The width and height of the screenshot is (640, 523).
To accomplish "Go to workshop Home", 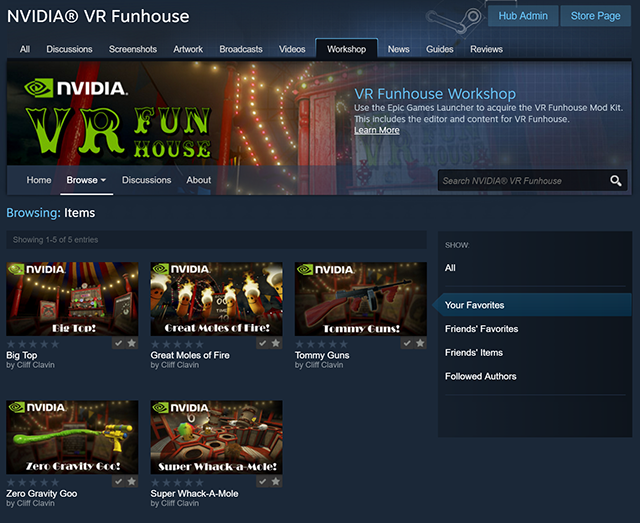I will (x=39, y=180).
